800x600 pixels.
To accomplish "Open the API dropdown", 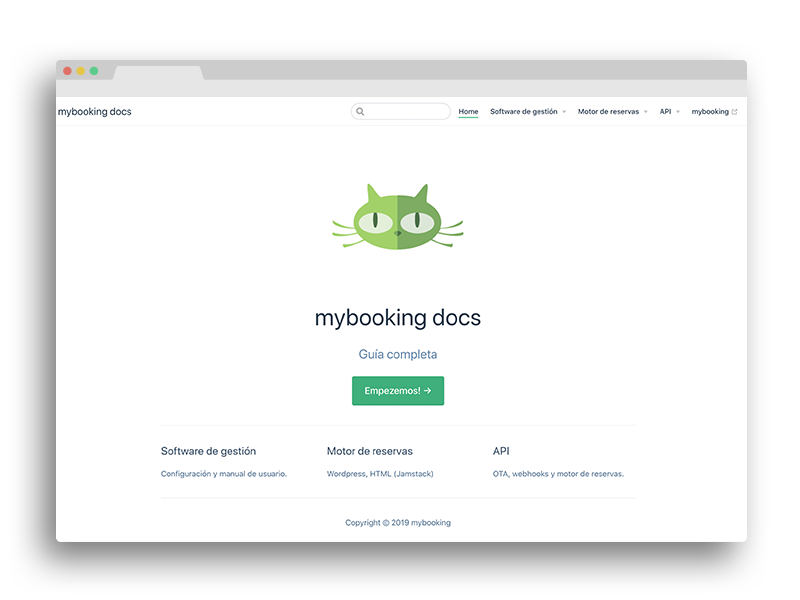I will click(x=665, y=111).
